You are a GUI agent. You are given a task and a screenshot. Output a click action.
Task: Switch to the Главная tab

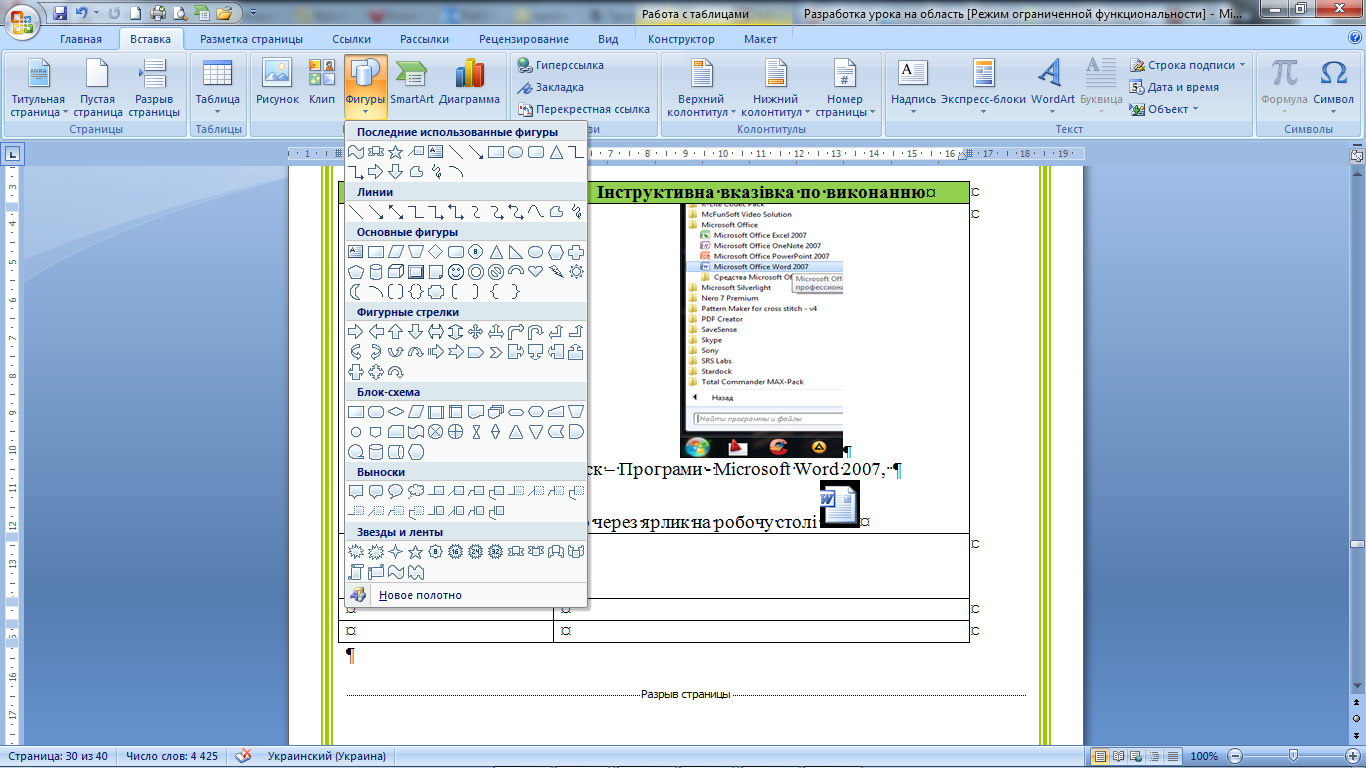(81, 39)
